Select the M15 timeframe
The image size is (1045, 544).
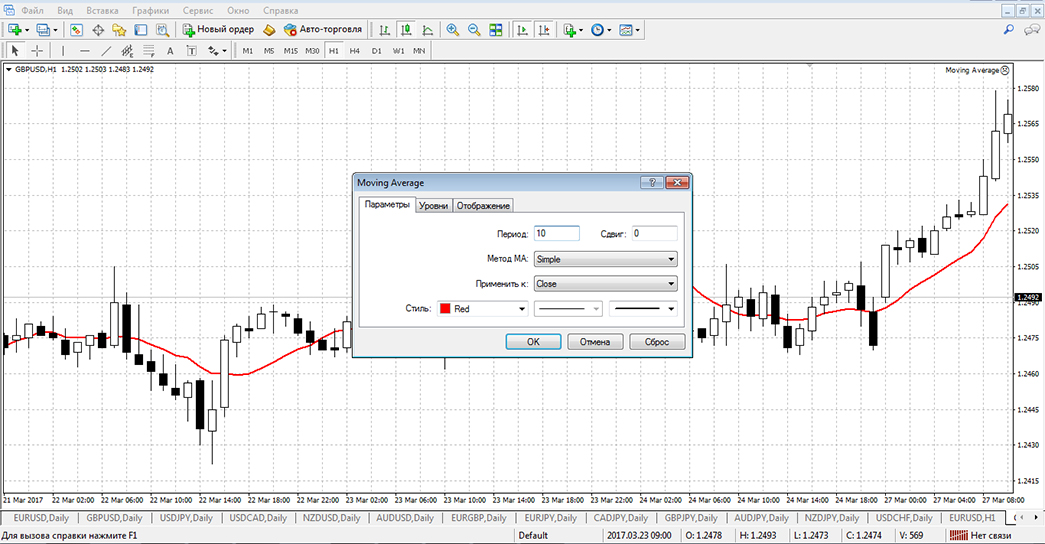[290, 51]
